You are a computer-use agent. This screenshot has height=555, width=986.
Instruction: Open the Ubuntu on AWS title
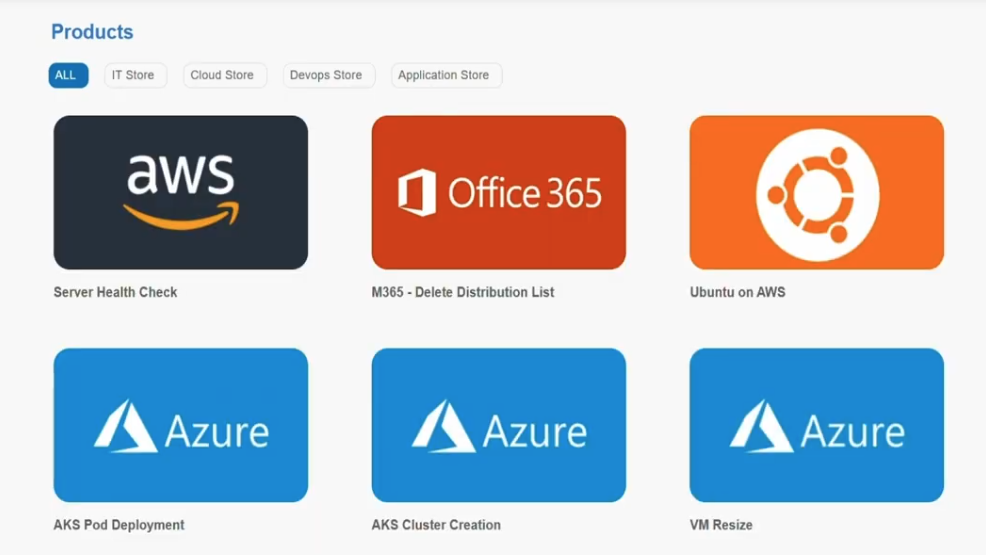pos(737,292)
